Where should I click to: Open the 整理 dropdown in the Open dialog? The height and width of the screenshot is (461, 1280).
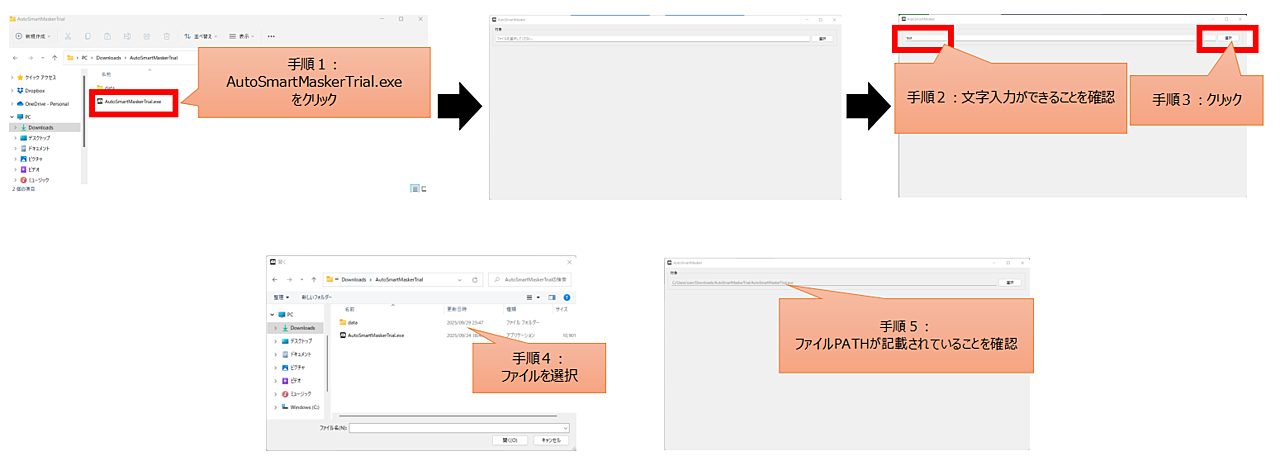point(281,297)
